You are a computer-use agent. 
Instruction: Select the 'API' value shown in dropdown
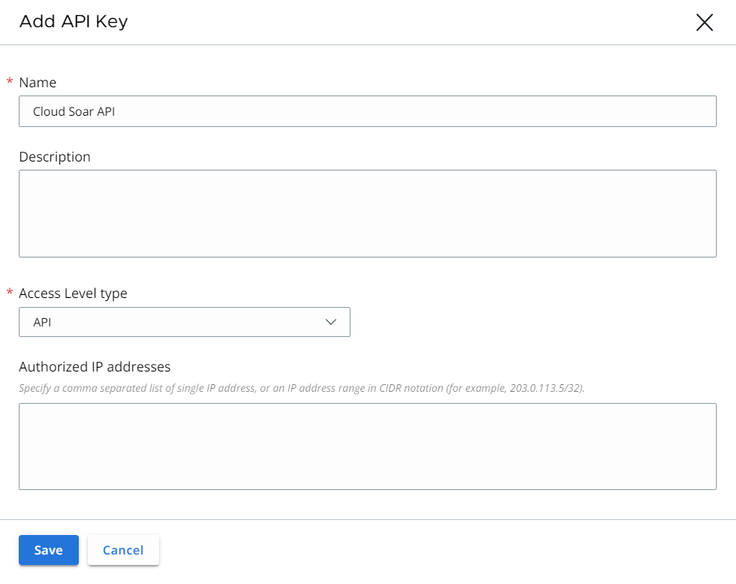point(42,322)
